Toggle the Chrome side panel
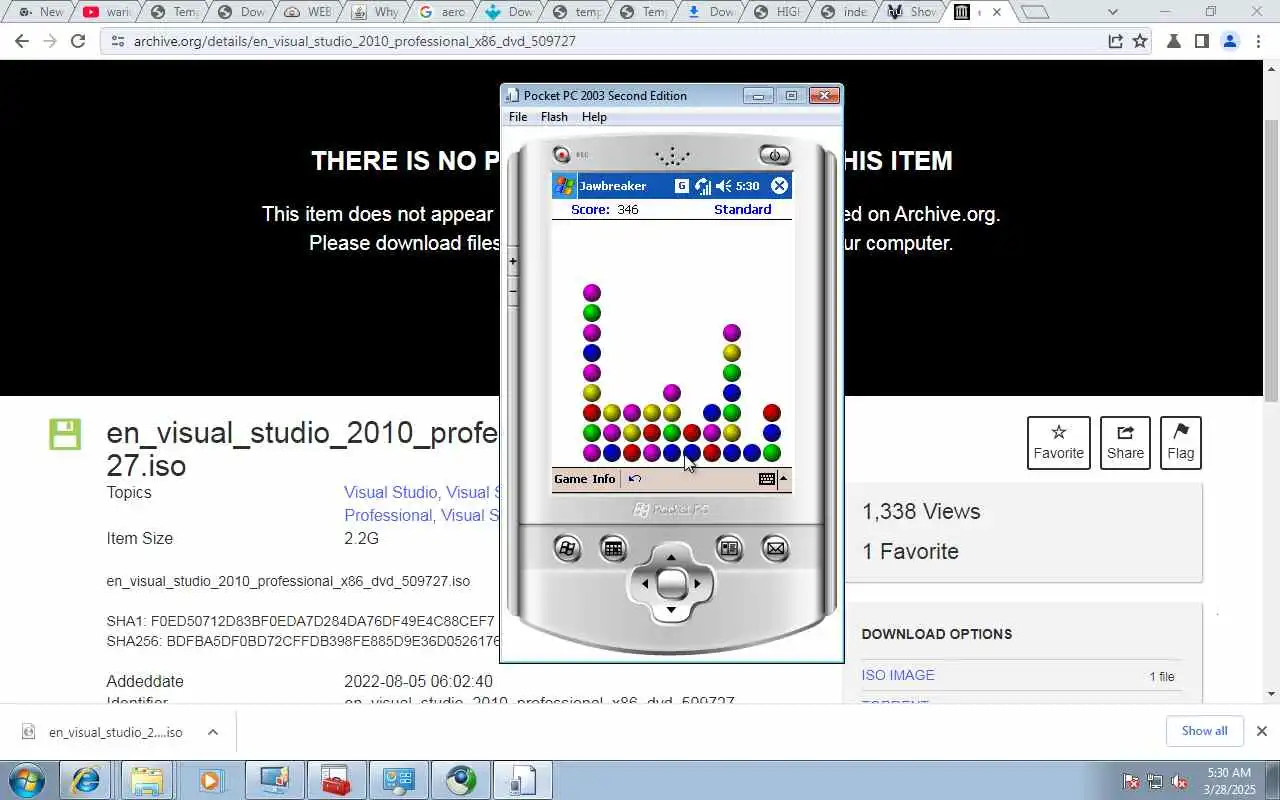The image size is (1280, 800). [x=1202, y=41]
